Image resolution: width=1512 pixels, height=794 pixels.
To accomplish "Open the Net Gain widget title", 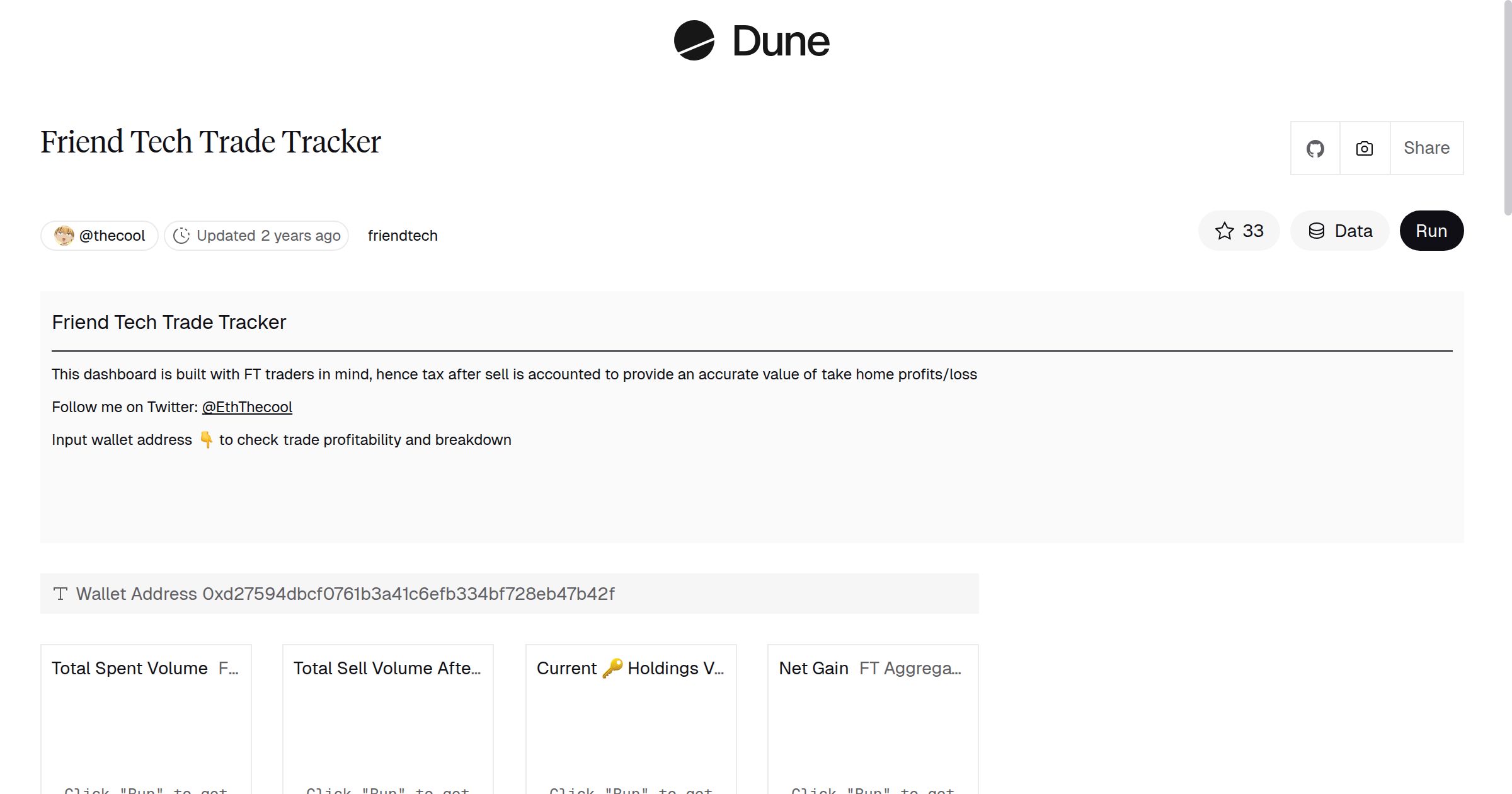I will tap(814, 668).
